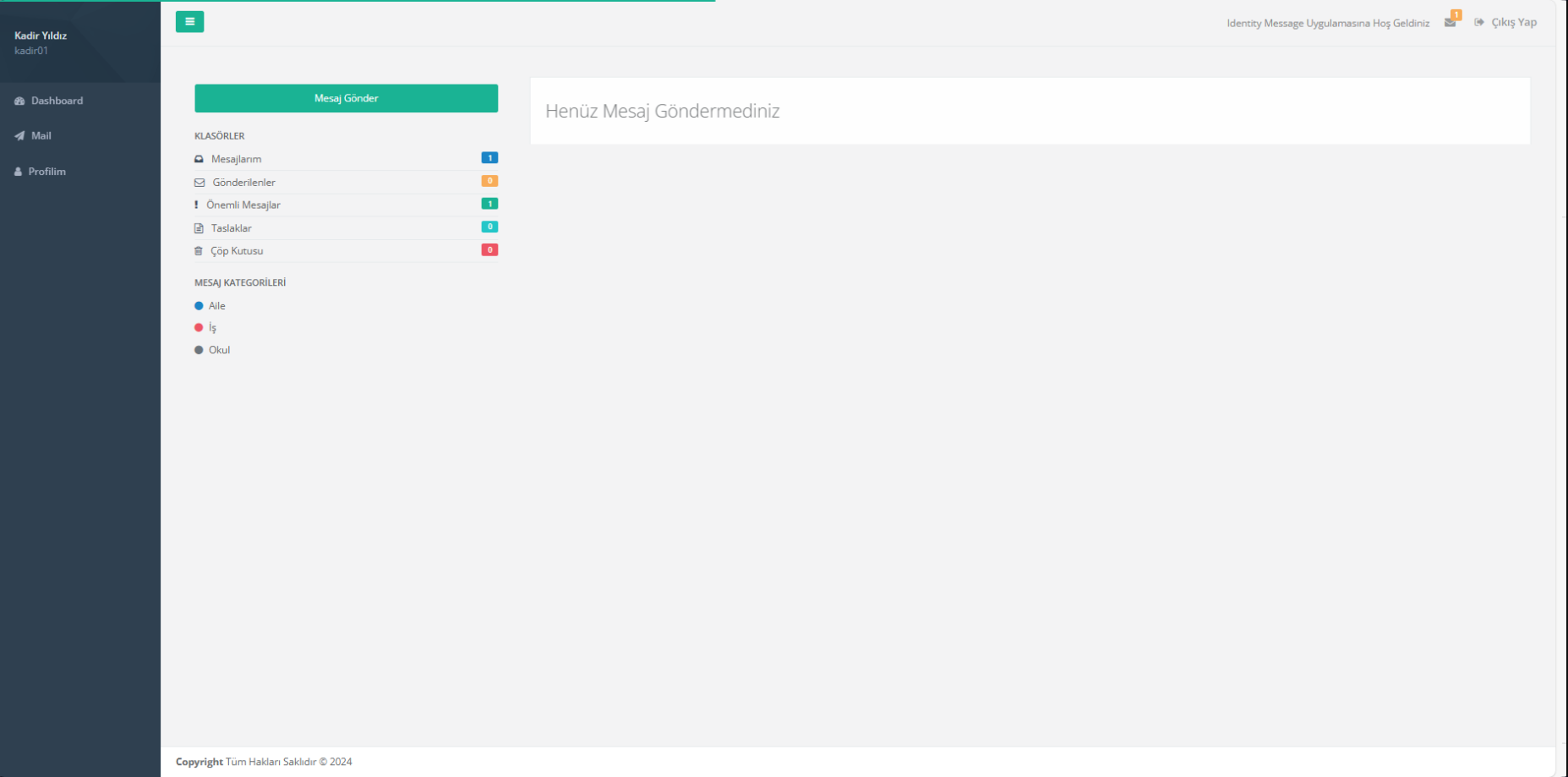Select the Okul message category
The image size is (1568, 777).
pos(219,350)
